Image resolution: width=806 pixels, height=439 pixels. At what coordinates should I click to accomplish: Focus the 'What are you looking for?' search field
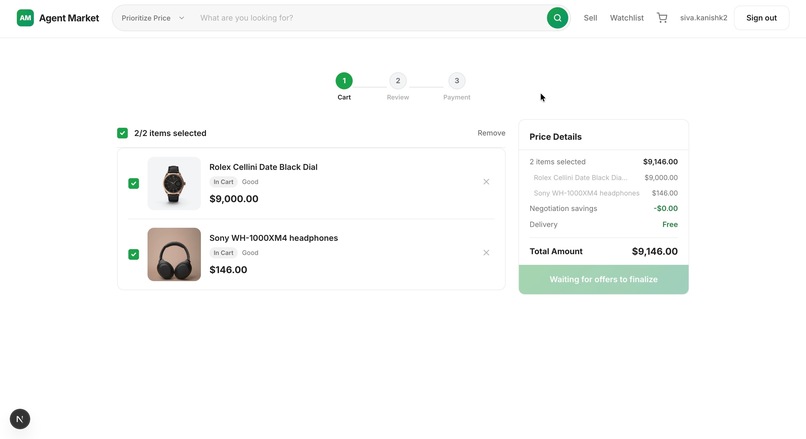tap(370, 18)
